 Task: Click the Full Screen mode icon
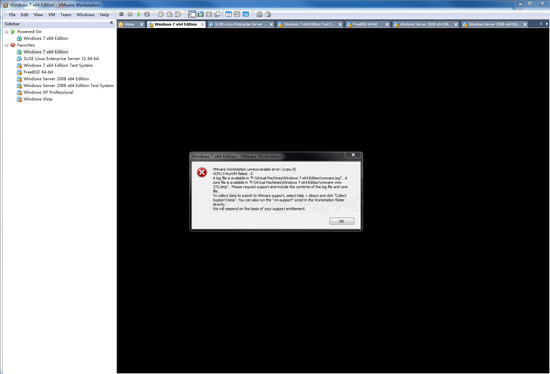(x=209, y=14)
